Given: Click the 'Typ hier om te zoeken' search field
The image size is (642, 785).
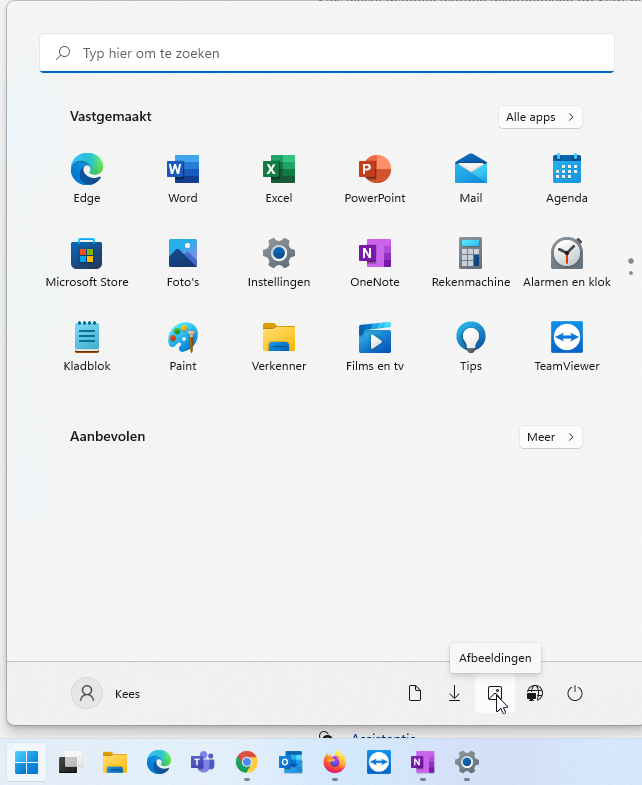Looking at the screenshot, I should [x=327, y=53].
